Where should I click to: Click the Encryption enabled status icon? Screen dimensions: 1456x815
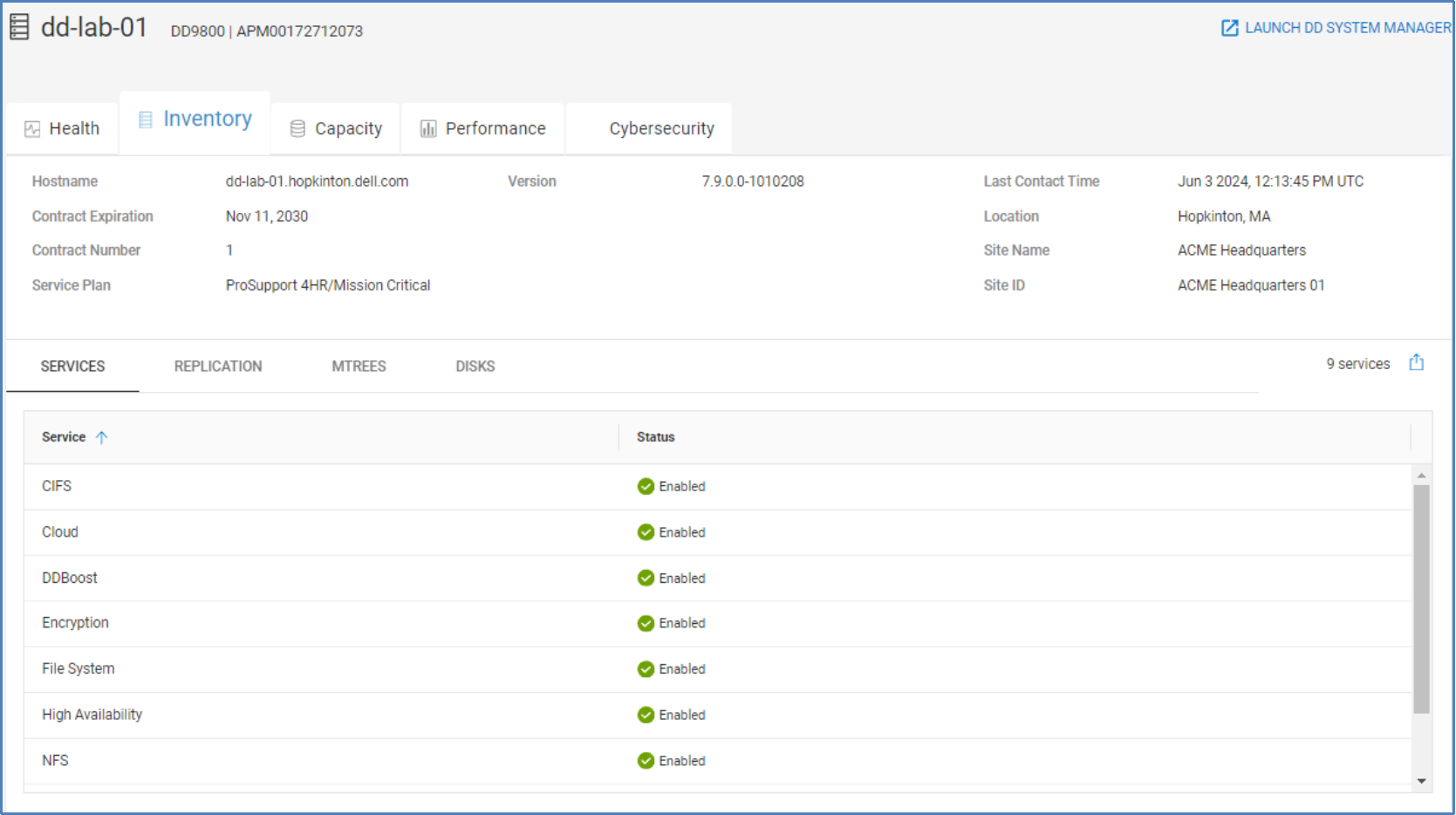click(646, 623)
